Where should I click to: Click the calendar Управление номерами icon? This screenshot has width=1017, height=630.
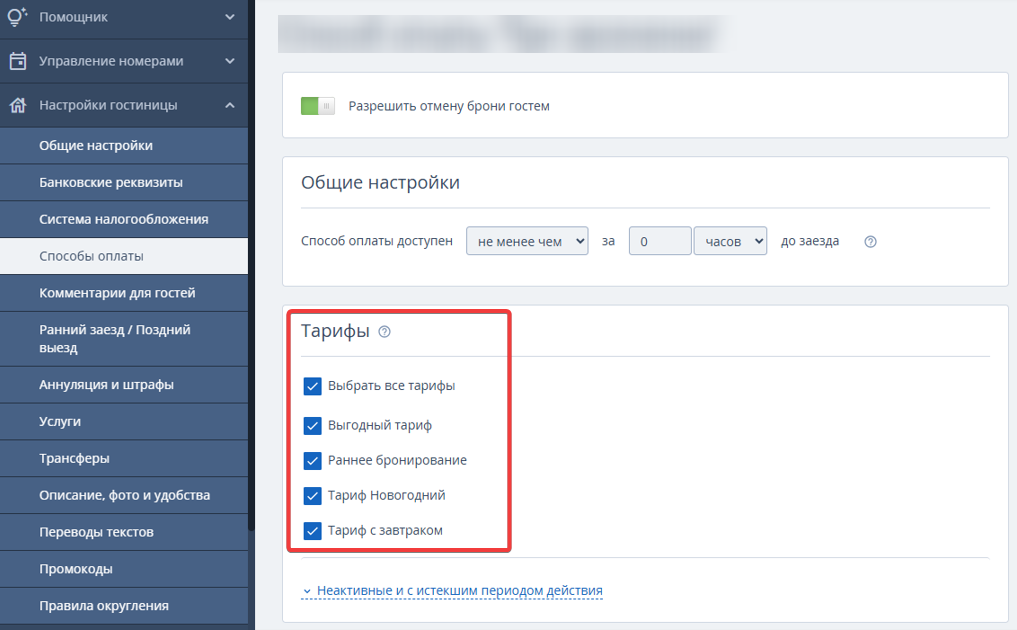(x=18, y=61)
